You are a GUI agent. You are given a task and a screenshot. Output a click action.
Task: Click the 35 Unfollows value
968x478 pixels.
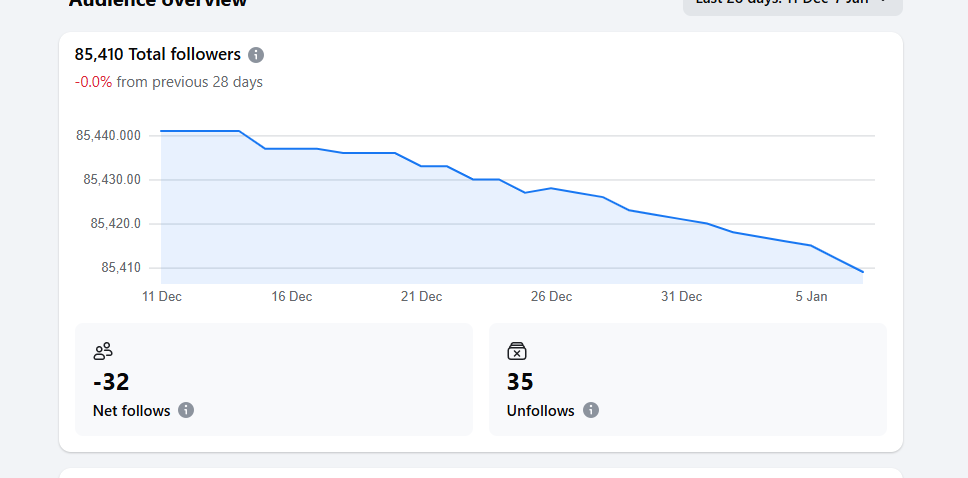[520, 382]
